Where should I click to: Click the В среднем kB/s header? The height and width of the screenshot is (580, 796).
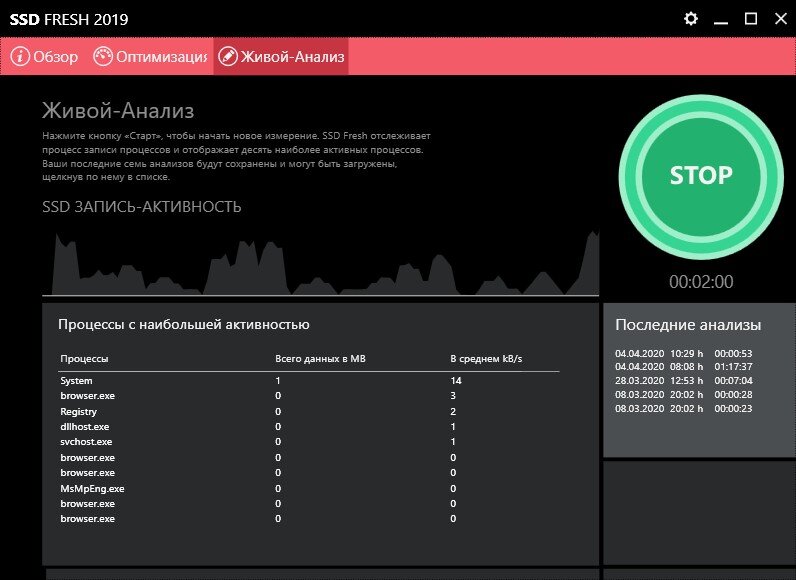point(486,358)
